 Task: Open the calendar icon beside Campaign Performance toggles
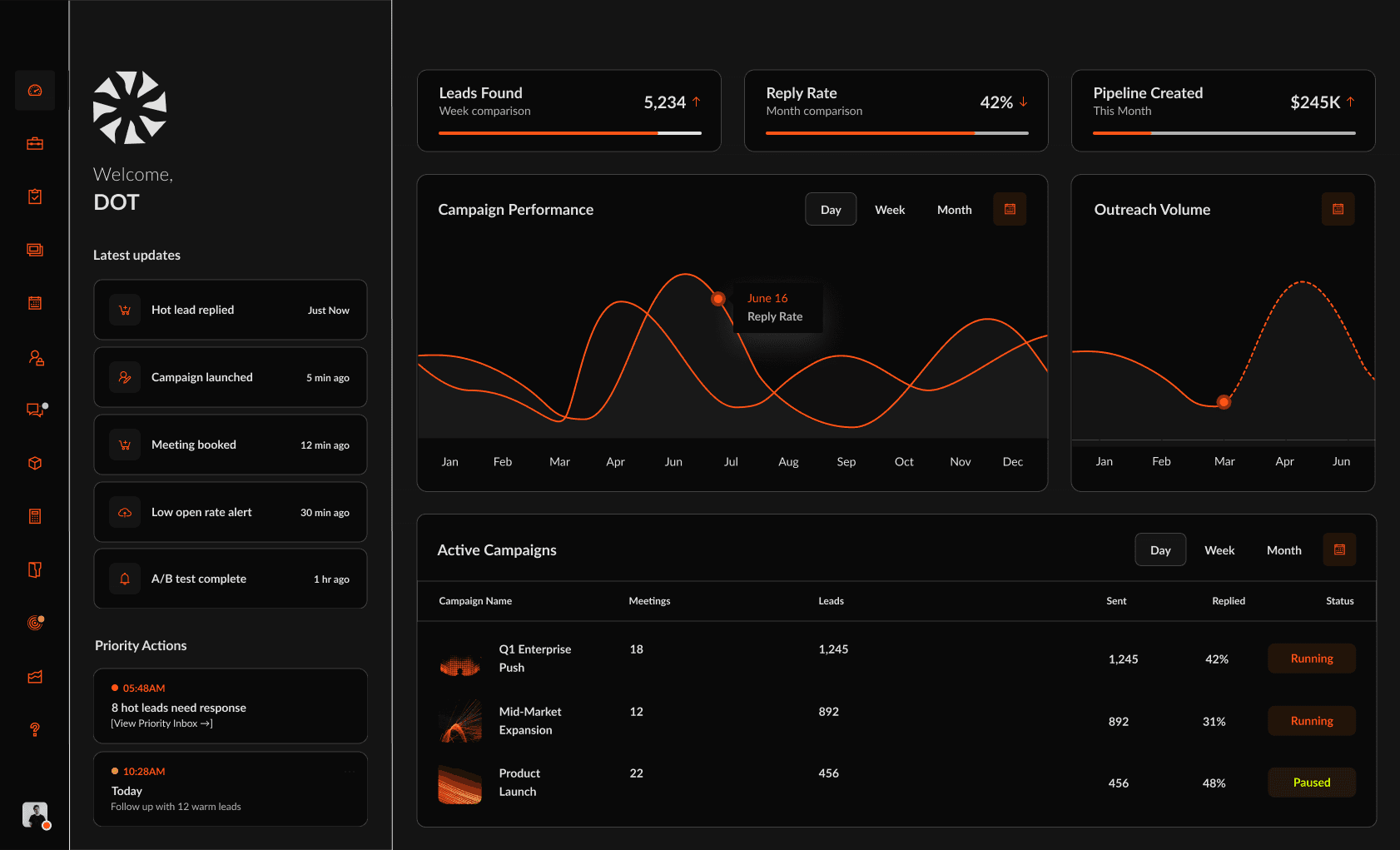point(1010,209)
